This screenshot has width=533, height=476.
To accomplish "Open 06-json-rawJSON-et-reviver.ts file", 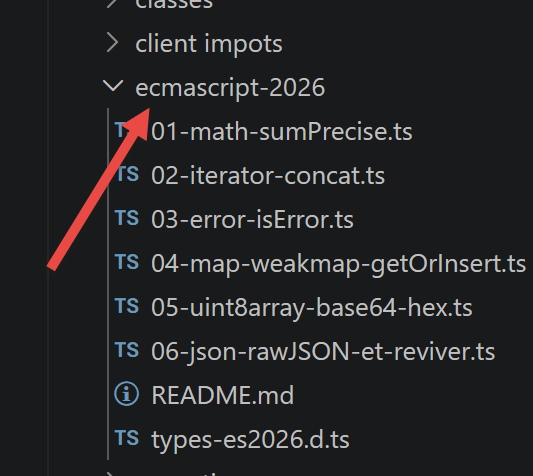I will pyautogui.click(x=323, y=352).
